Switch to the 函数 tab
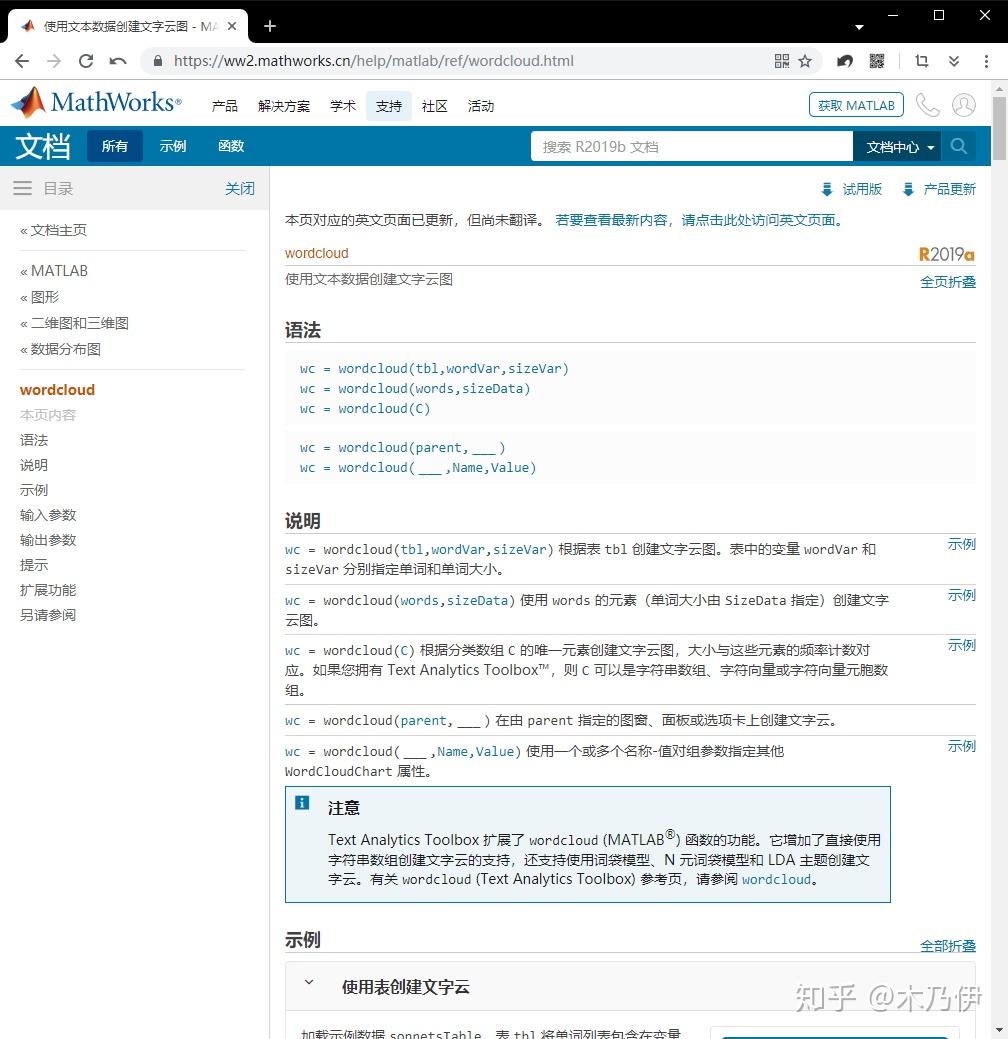This screenshot has height=1039, width=1008. (x=230, y=146)
